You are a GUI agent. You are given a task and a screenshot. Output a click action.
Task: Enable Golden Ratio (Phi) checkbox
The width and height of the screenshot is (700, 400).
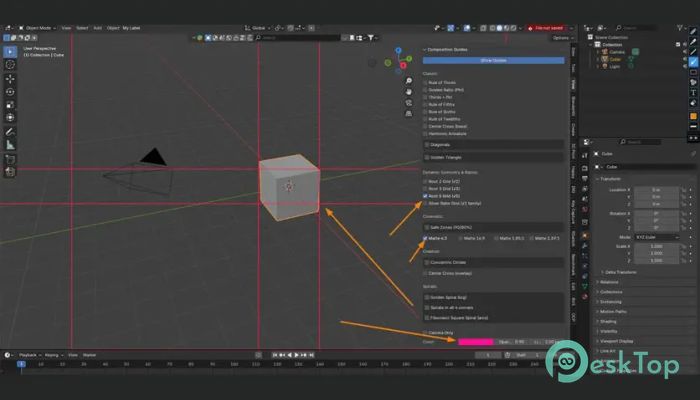point(425,90)
